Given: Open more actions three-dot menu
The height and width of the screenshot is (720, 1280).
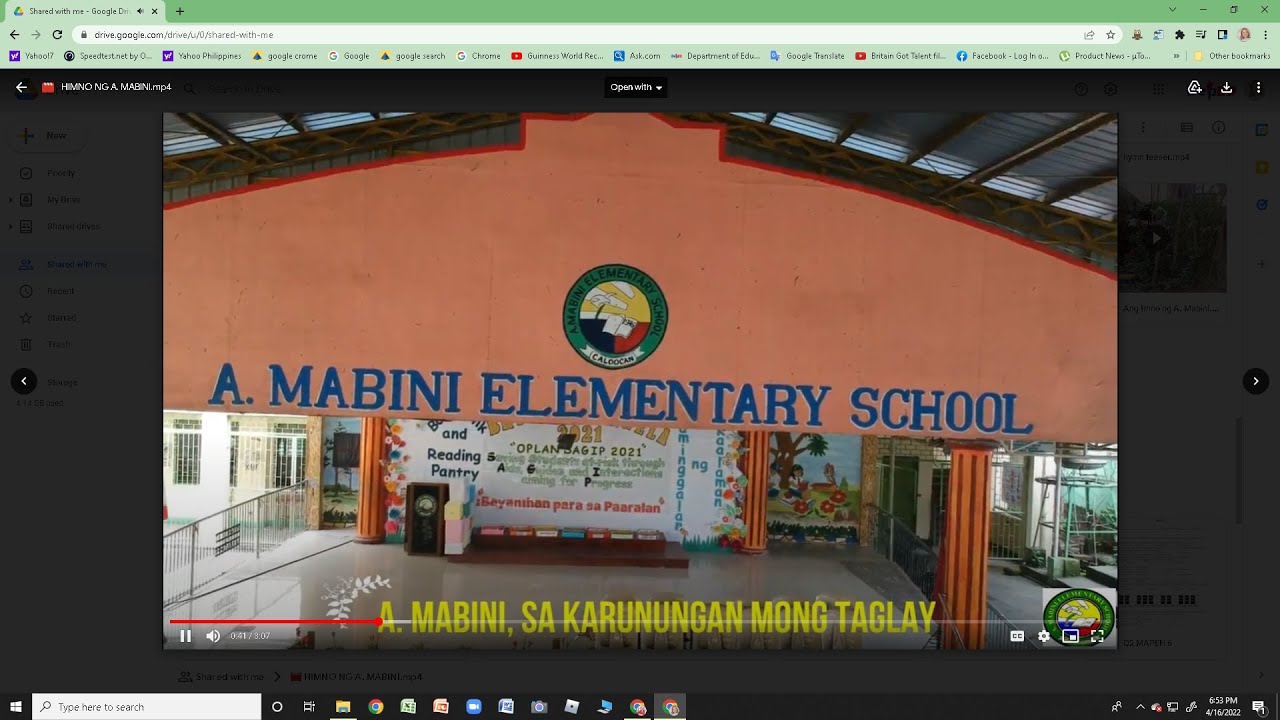Looking at the screenshot, I should [x=1259, y=88].
